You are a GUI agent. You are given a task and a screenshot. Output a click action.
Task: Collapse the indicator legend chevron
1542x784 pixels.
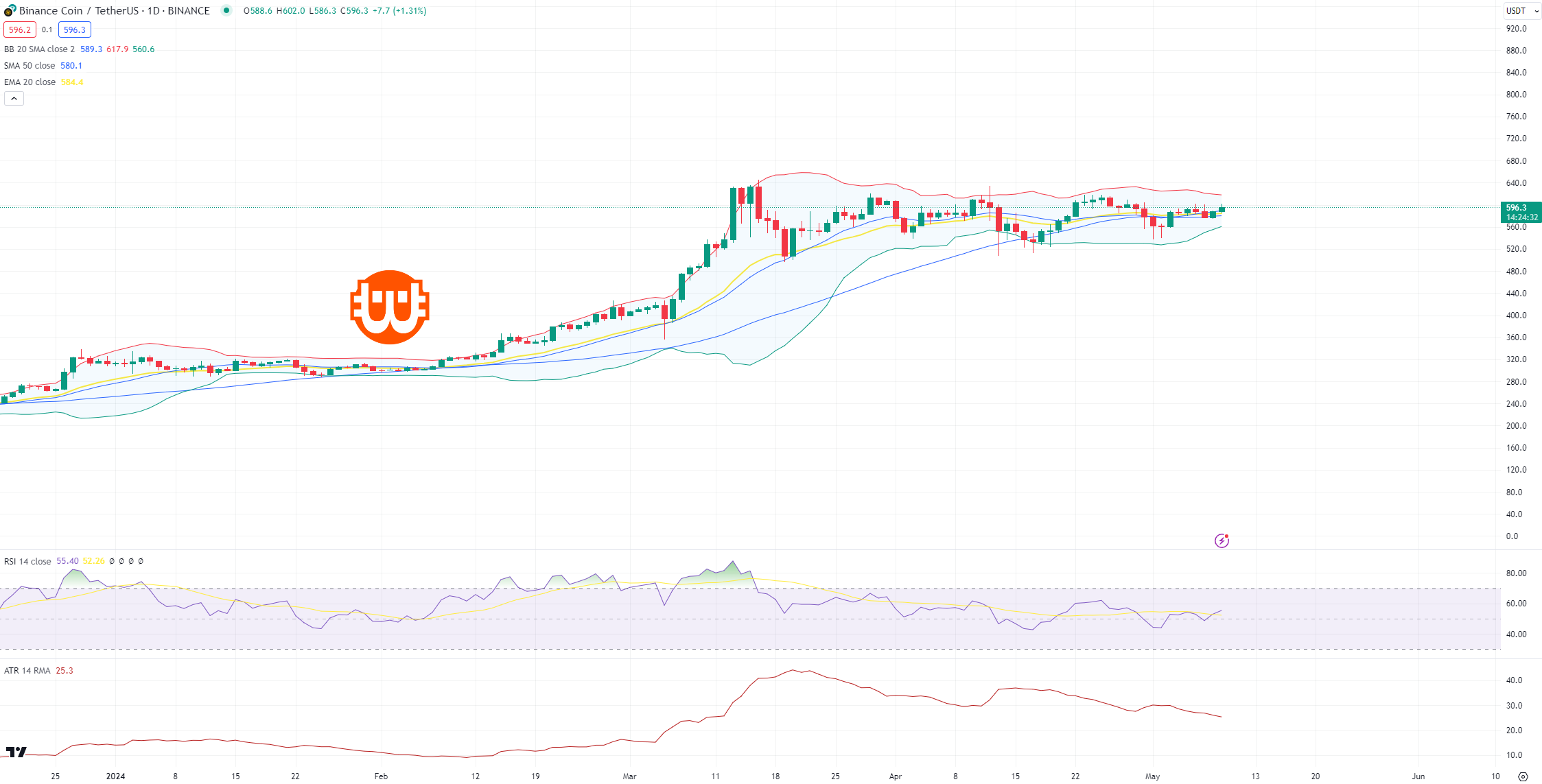[14, 99]
